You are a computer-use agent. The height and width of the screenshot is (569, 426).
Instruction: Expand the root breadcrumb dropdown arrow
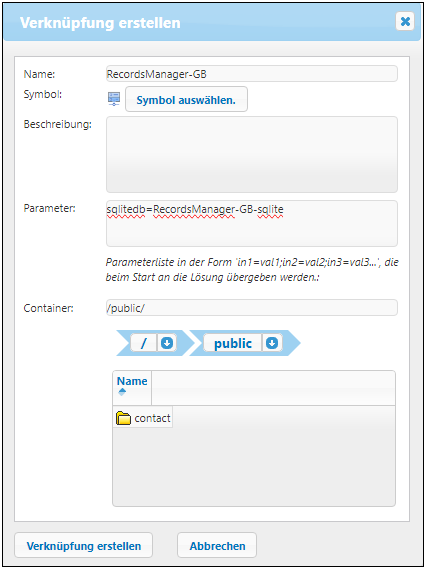point(167,343)
